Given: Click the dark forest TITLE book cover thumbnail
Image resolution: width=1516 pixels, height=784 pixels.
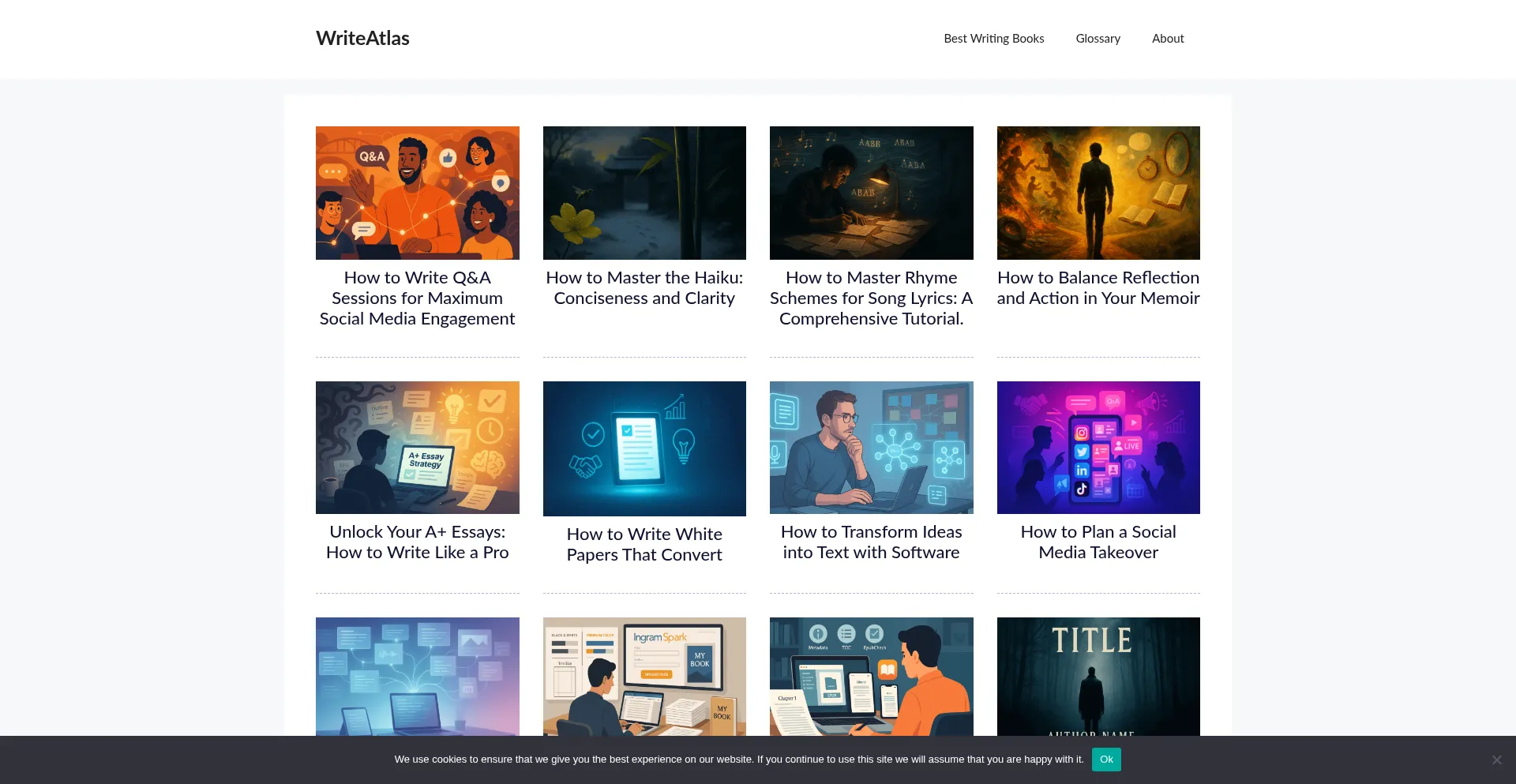Looking at the screenshot, I should click(1098, 676).
